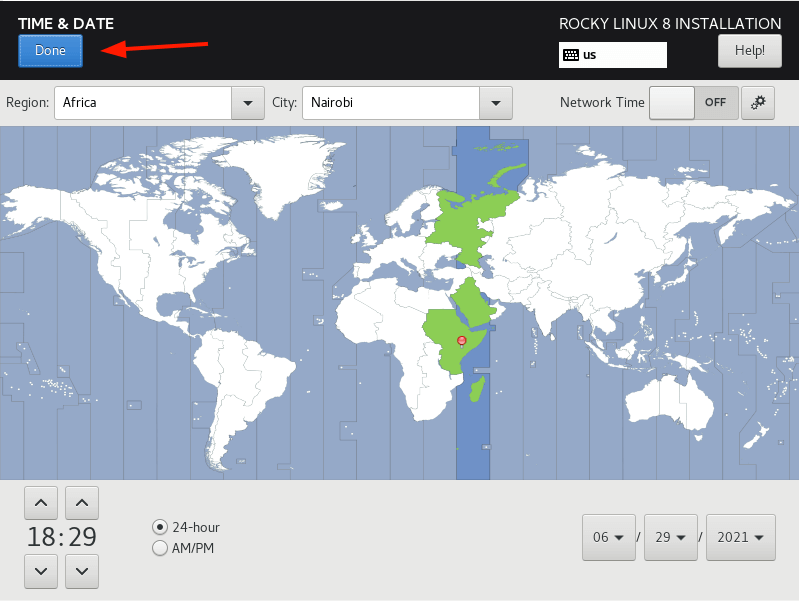
Task: Increase the hour with up arrow
Action: [41, 503]
